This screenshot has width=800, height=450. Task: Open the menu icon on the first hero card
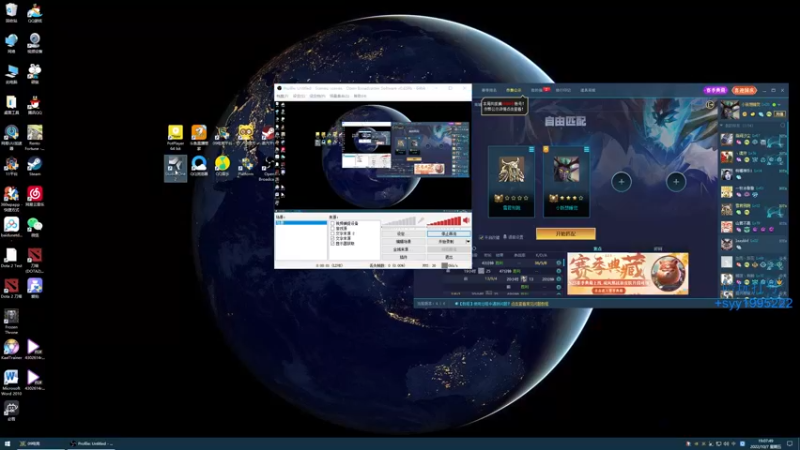(x=531, y=149)
